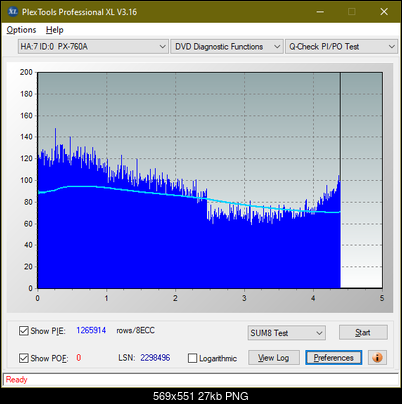Minimize the PlexTools window

pos(320,12)
